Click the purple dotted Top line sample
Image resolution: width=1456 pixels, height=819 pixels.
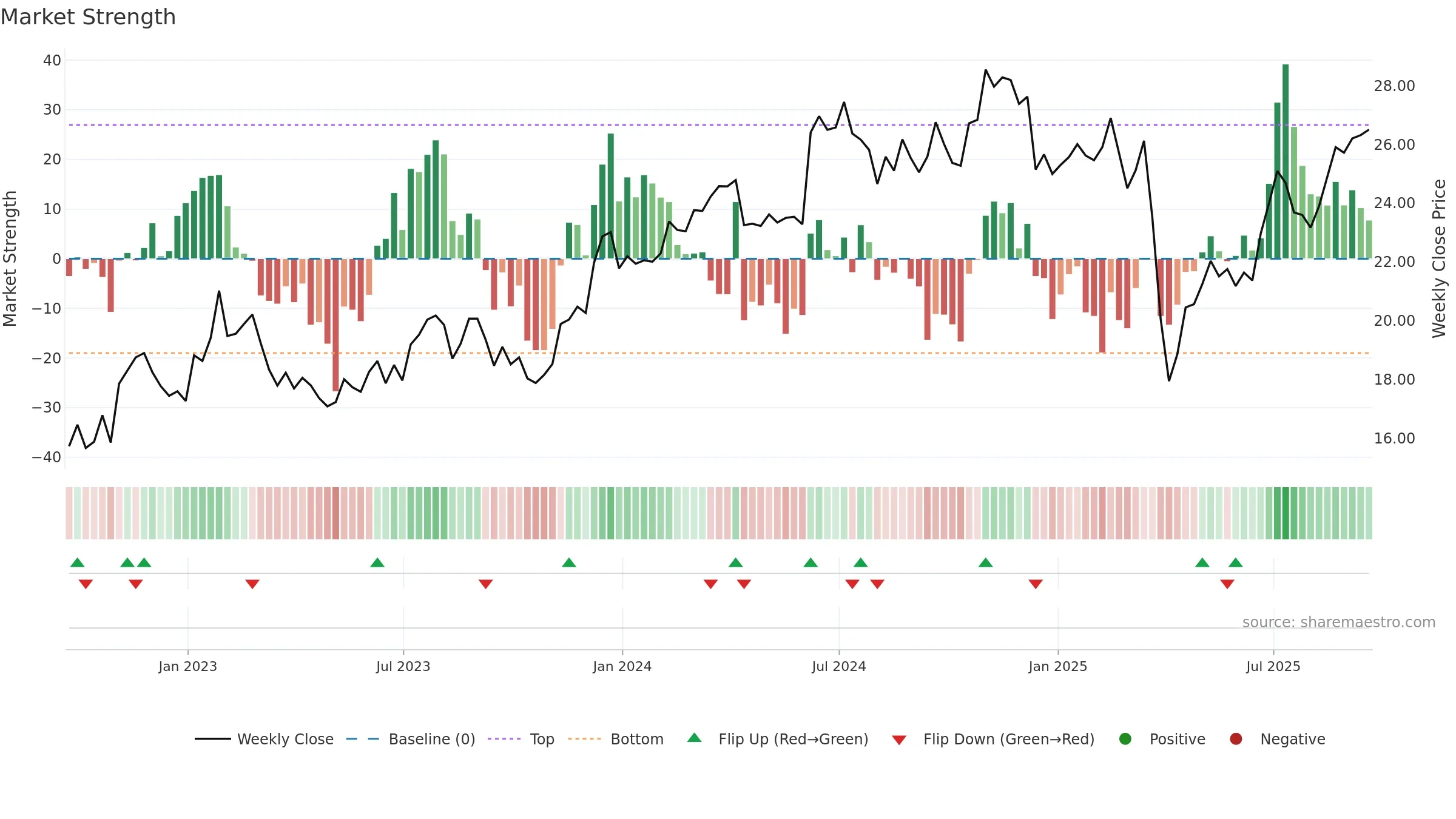tap(504, 739)
